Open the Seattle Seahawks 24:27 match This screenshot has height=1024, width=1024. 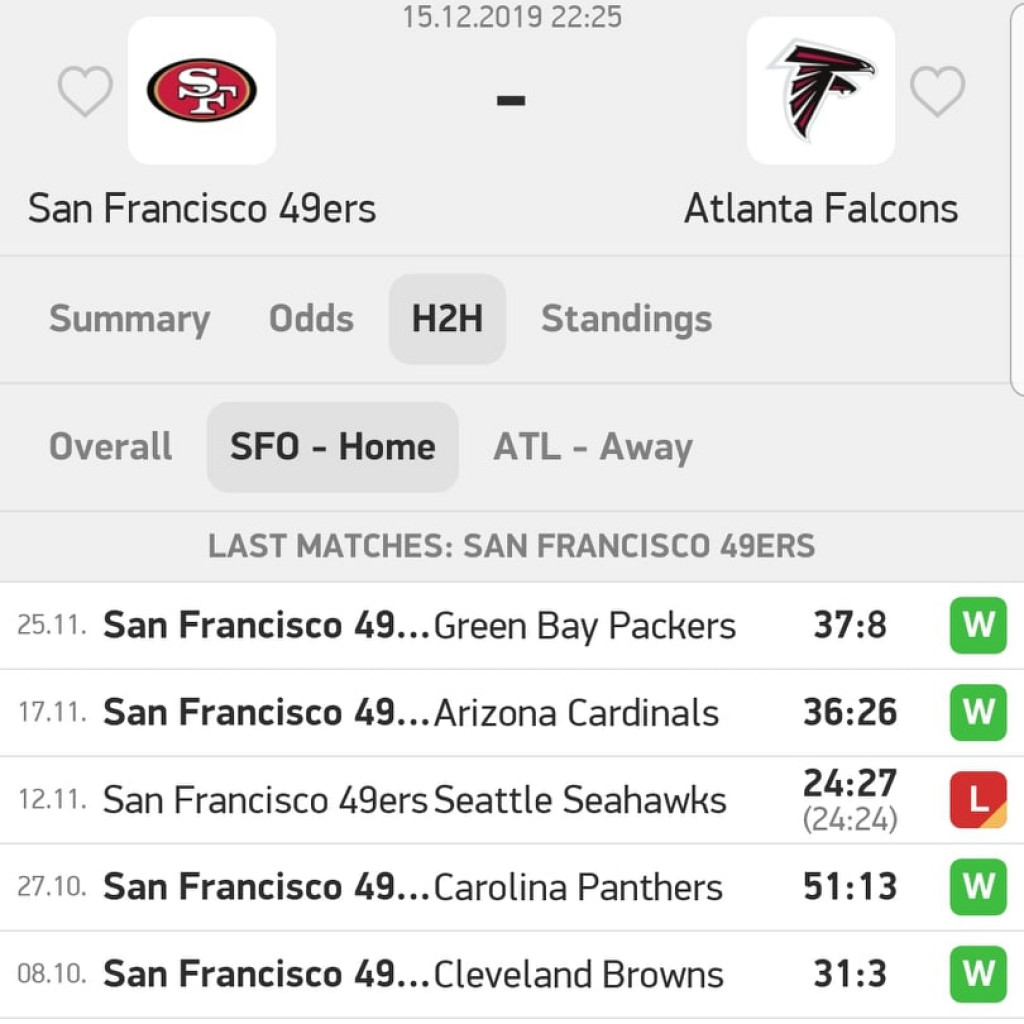tap(512, 800)
